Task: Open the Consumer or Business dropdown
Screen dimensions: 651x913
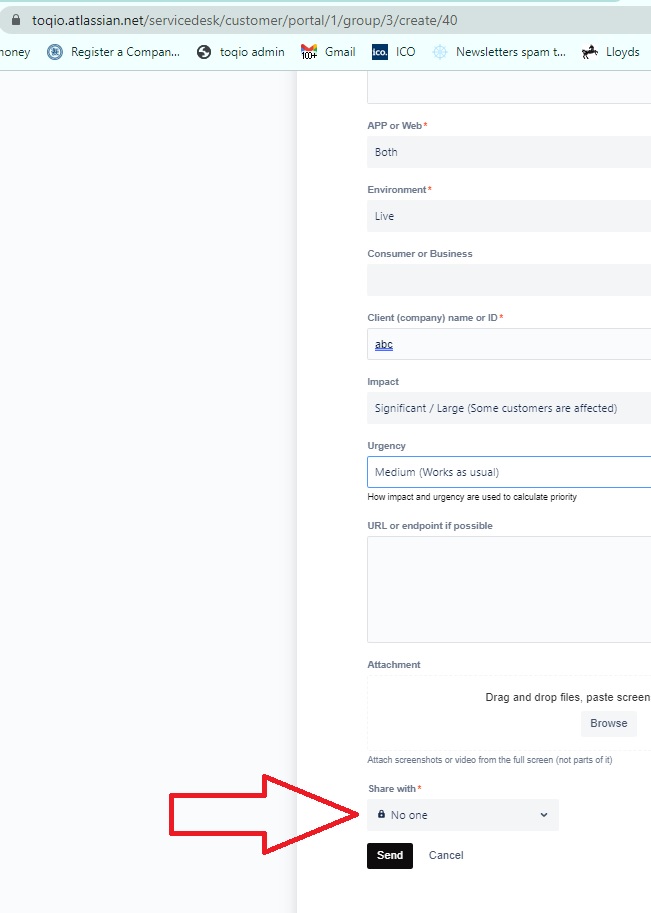Action: [x=509, y=280]
